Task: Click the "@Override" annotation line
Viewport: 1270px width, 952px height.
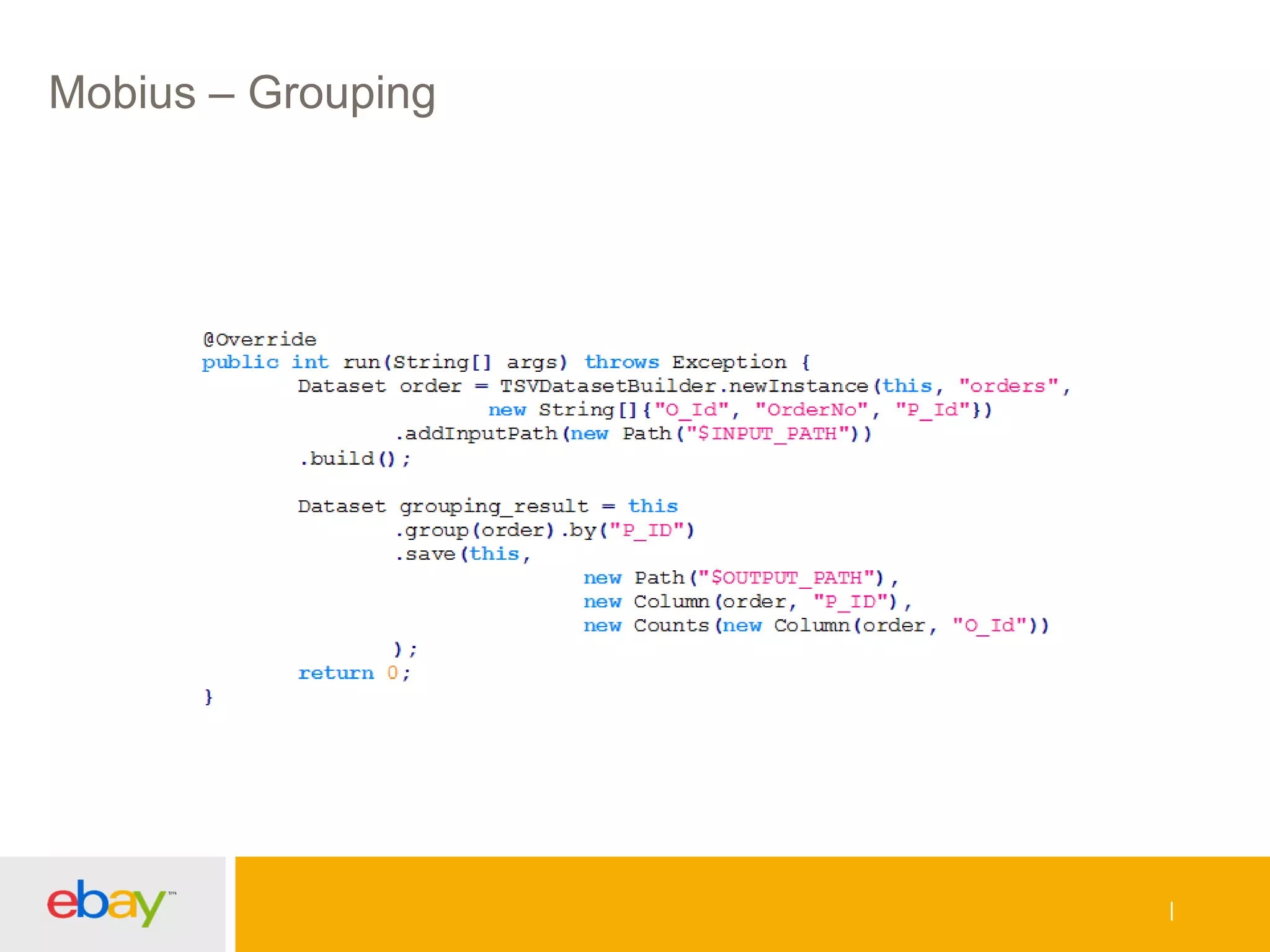Action: tap(259, 340)
